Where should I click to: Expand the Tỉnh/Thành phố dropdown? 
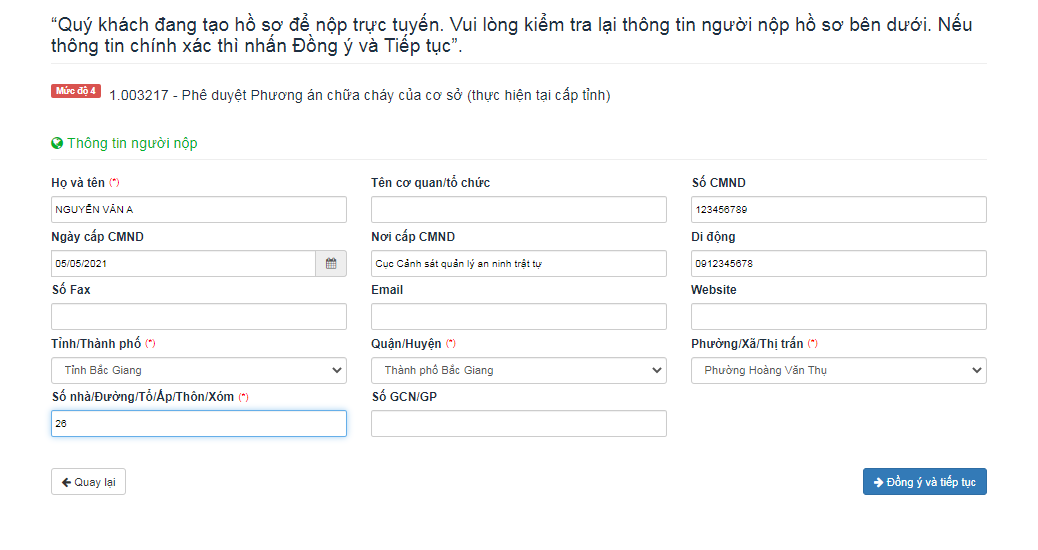point(199,371)
